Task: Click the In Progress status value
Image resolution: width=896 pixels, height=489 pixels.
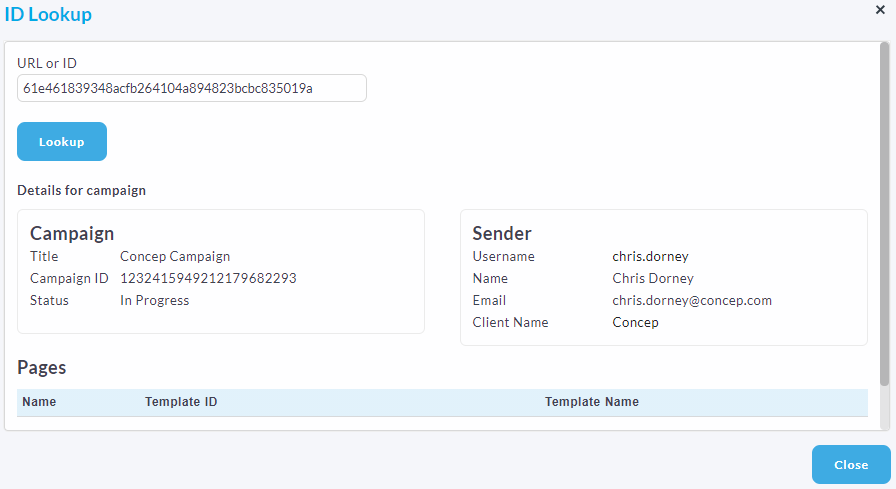Action: (154, 300)
